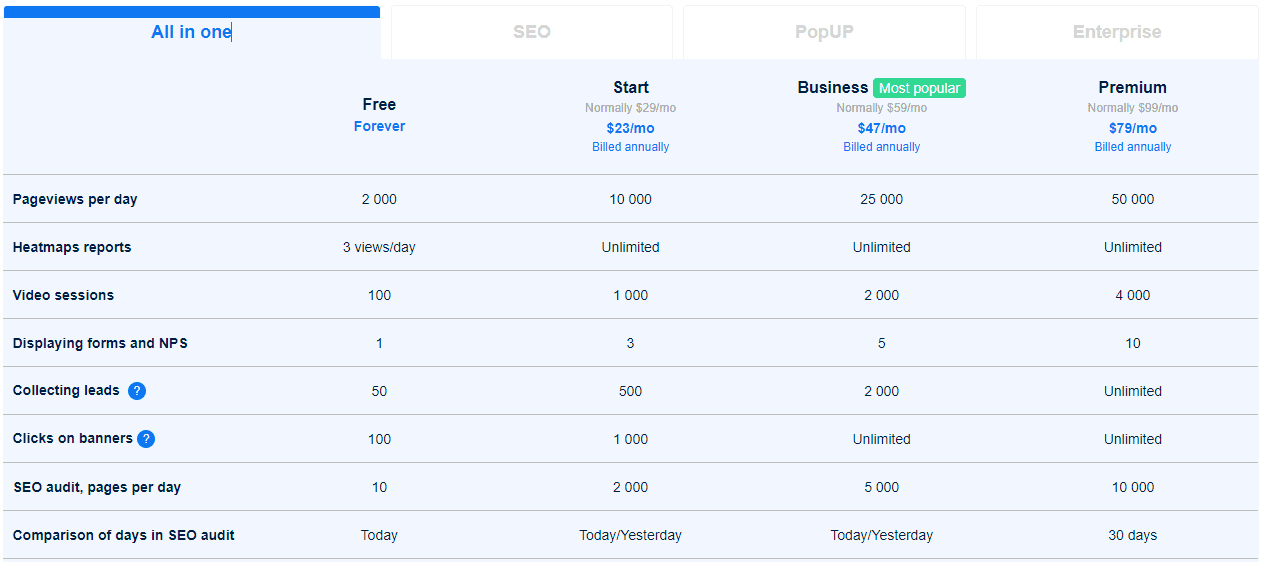Click the Premium plan heading

pos(1132,87)
